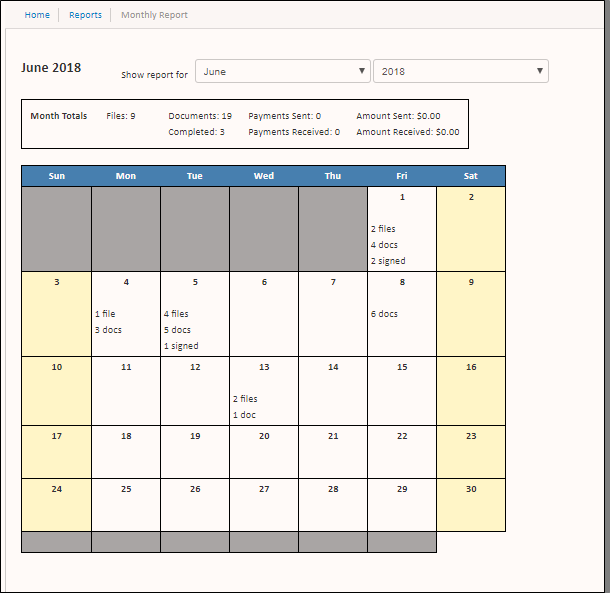
Task: Click the Sun column header
Action: click(x=57, y=176)
